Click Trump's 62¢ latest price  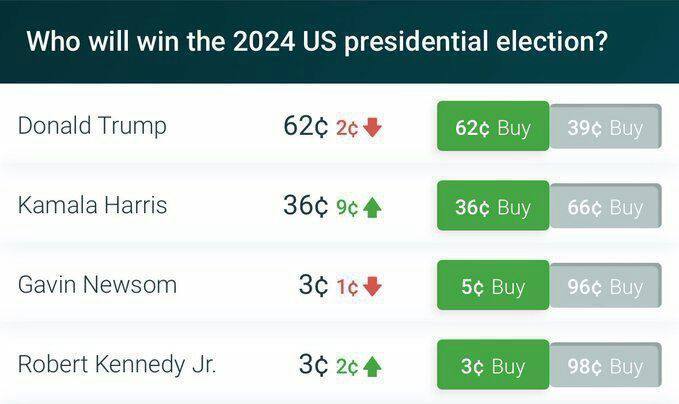point(306,126)
